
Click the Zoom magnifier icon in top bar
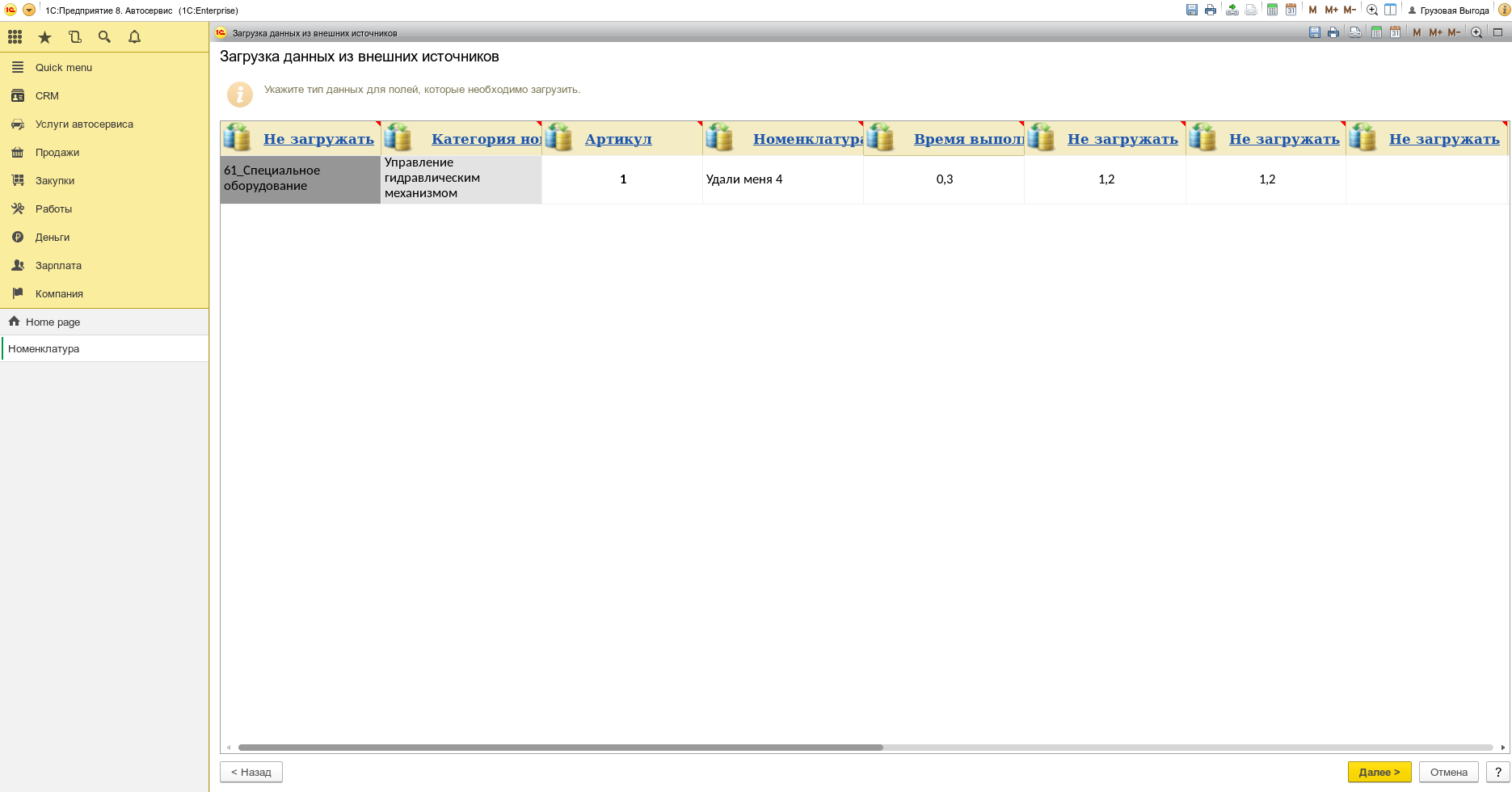1372,11
